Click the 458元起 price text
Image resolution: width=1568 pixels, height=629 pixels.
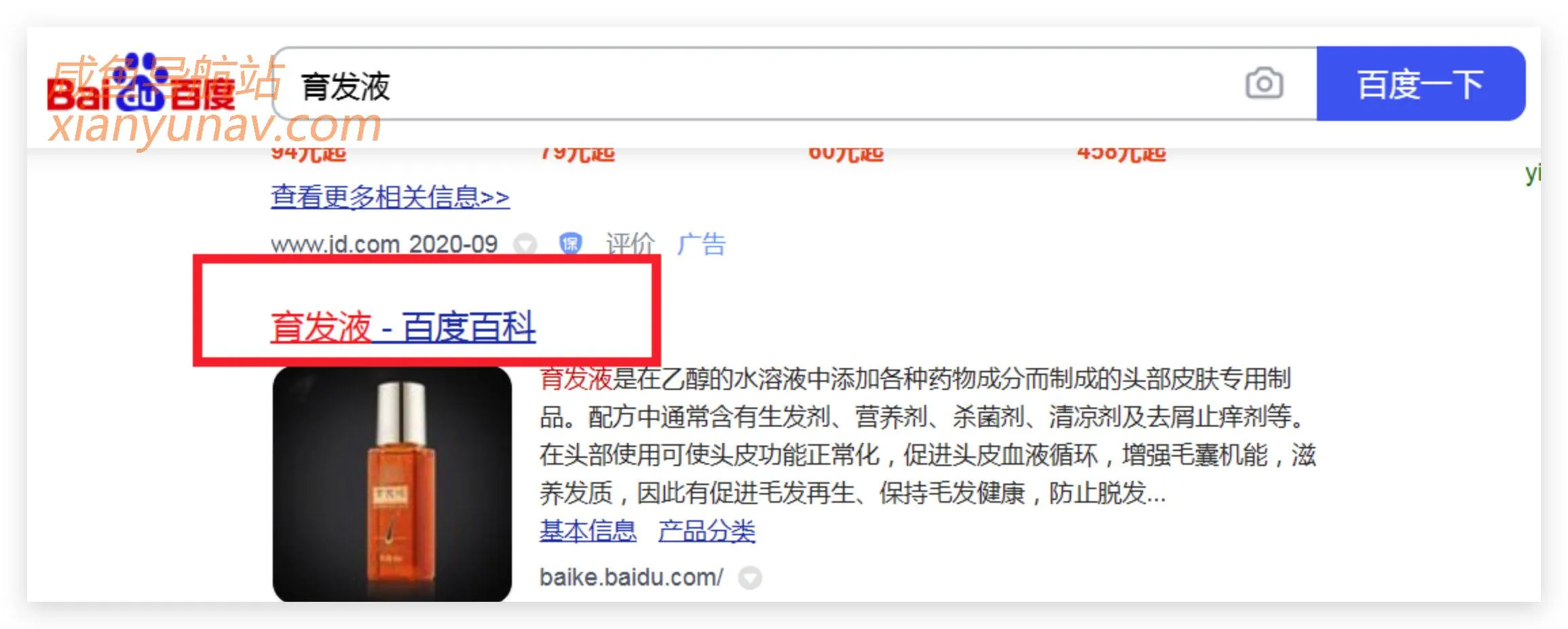pyautogui.click(x=1121, y=154)
